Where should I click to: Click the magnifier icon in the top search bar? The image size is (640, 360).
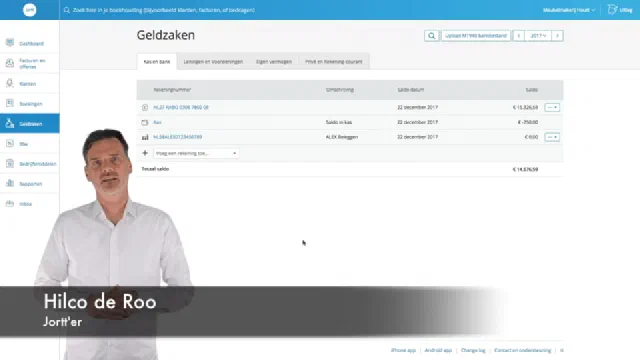point(67,10)
